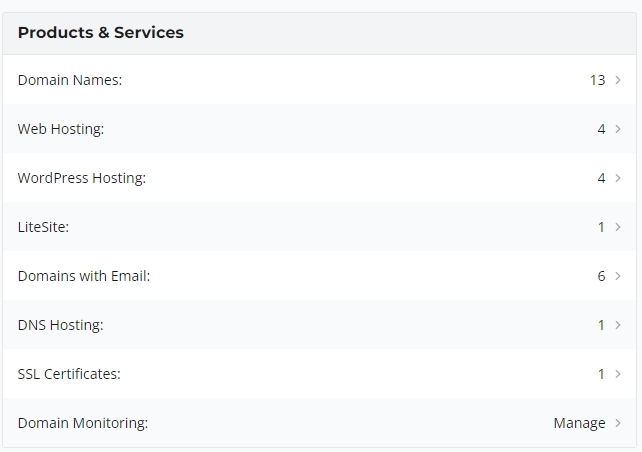The image size is (642, 452).
Task: Select the WordPress Hosting label
Action: click(82, 178)
